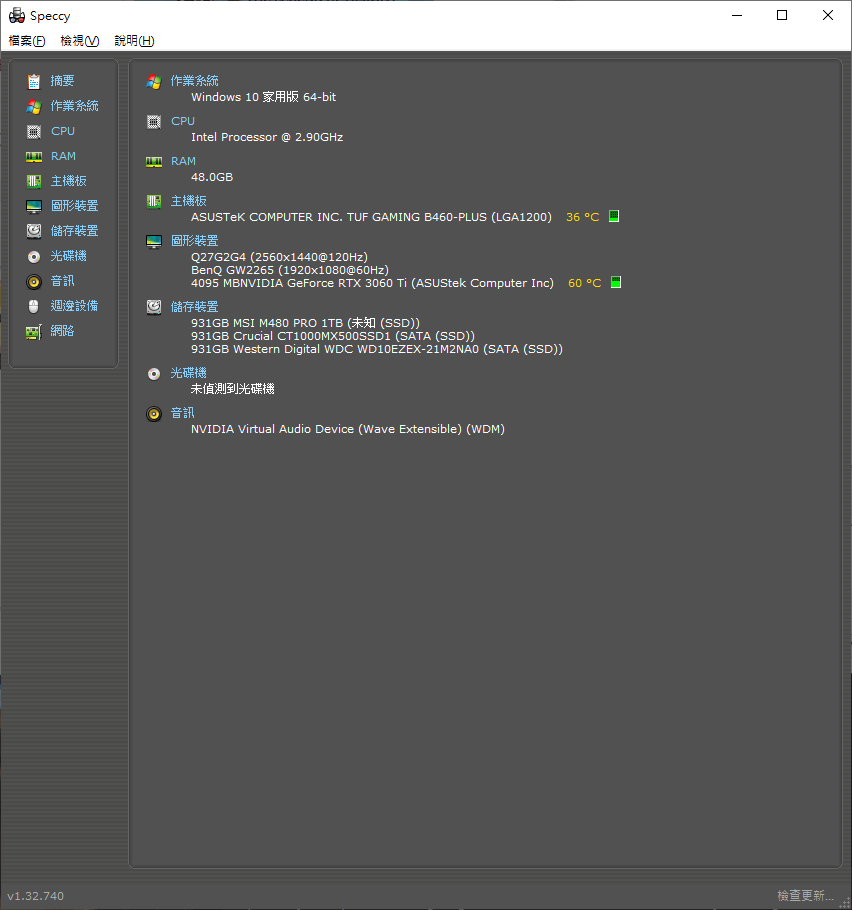The image size is (852, 910).
Task: Open the 圖形裝置 monitor icon in sidebar
Action: point(34,206)
